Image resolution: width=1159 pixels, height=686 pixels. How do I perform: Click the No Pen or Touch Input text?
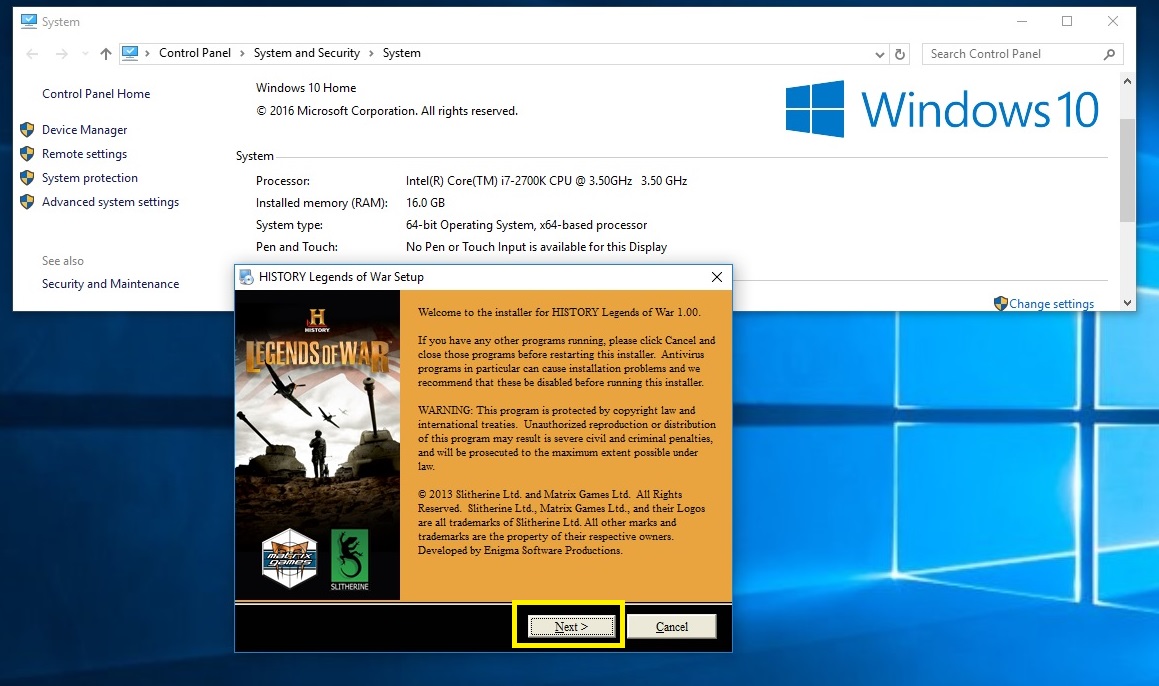click(536, 247)
